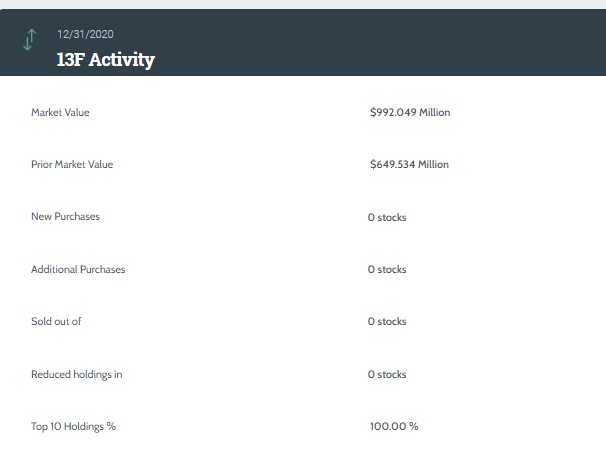Click the New Purchases stock count

(387, 217)
